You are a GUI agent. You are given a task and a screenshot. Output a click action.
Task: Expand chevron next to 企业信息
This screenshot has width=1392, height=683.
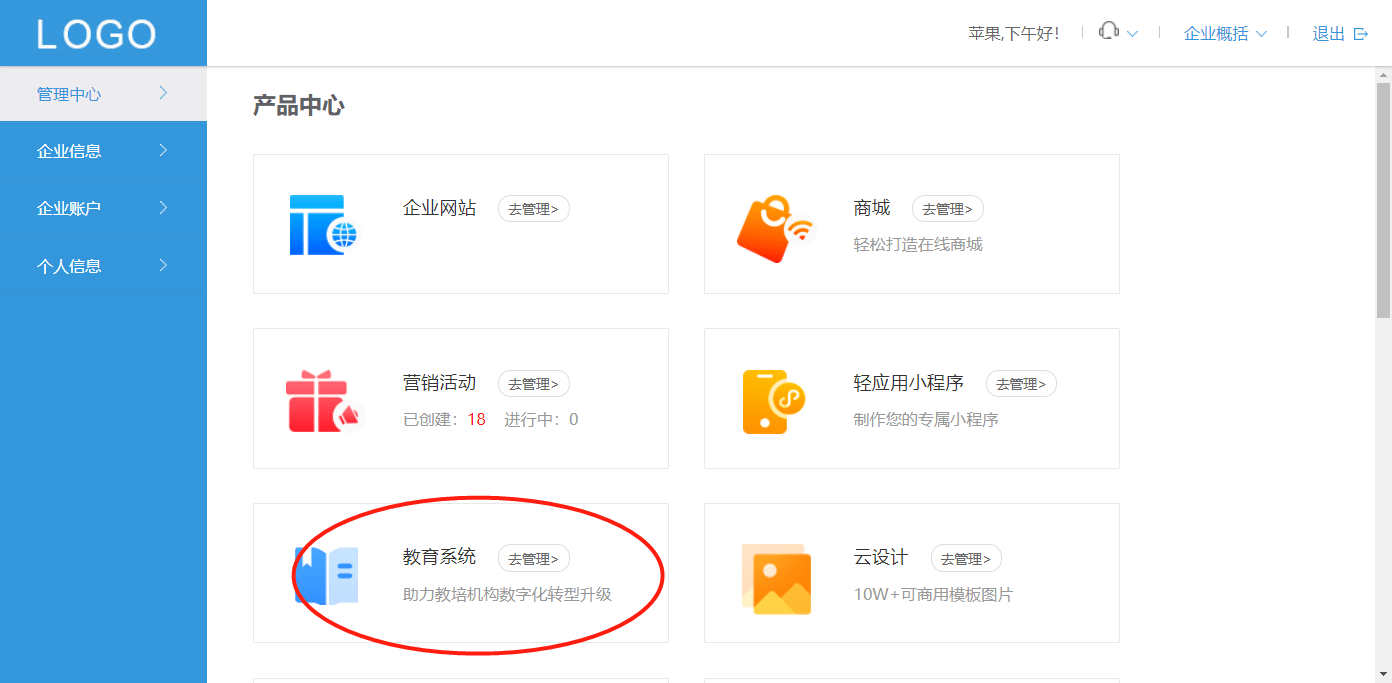tap(163, 150)
